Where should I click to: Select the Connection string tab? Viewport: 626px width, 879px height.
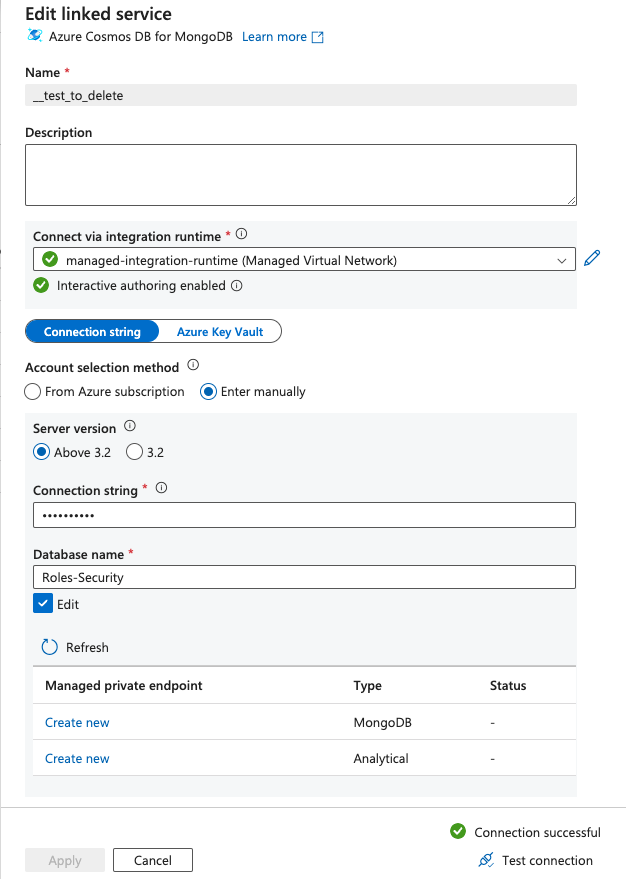91,332
